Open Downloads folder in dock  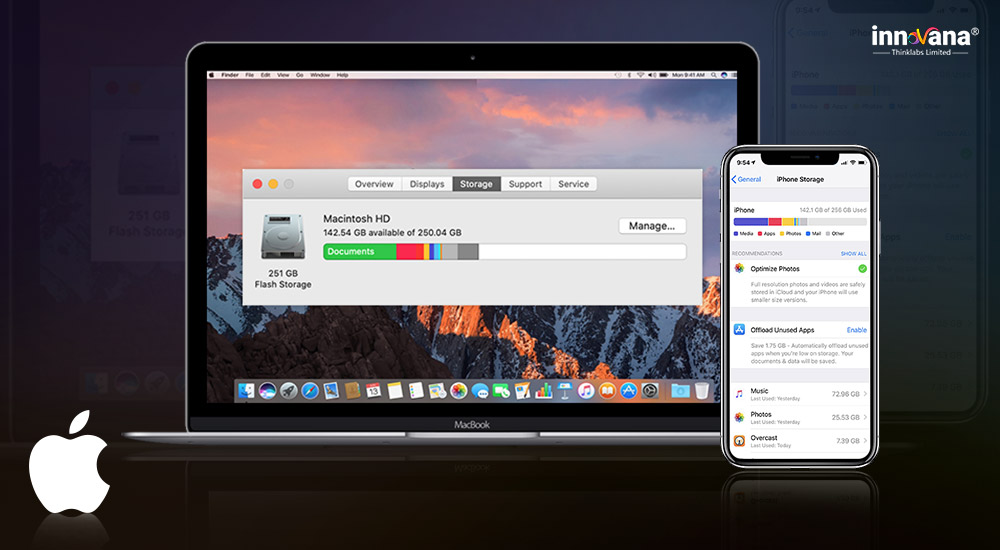680,390
